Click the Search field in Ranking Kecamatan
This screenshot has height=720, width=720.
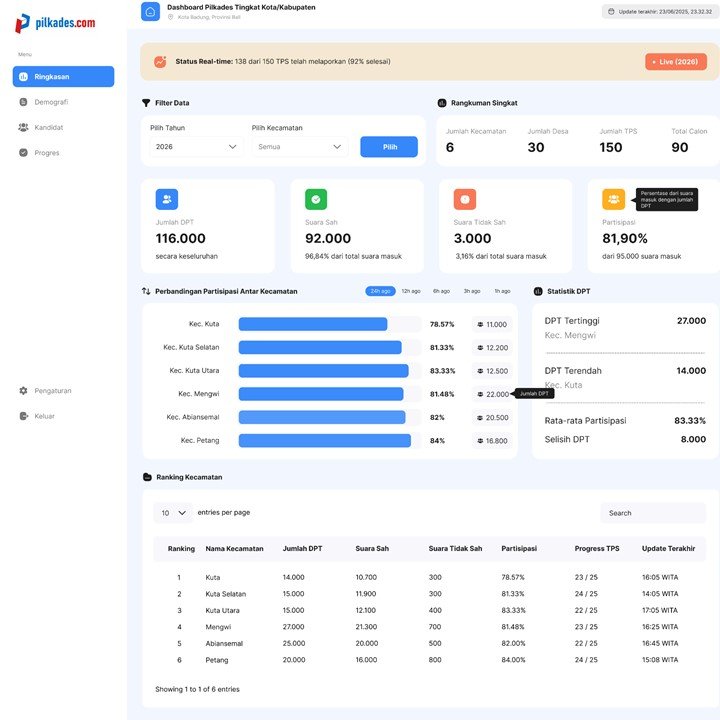[x=652, y=513]
